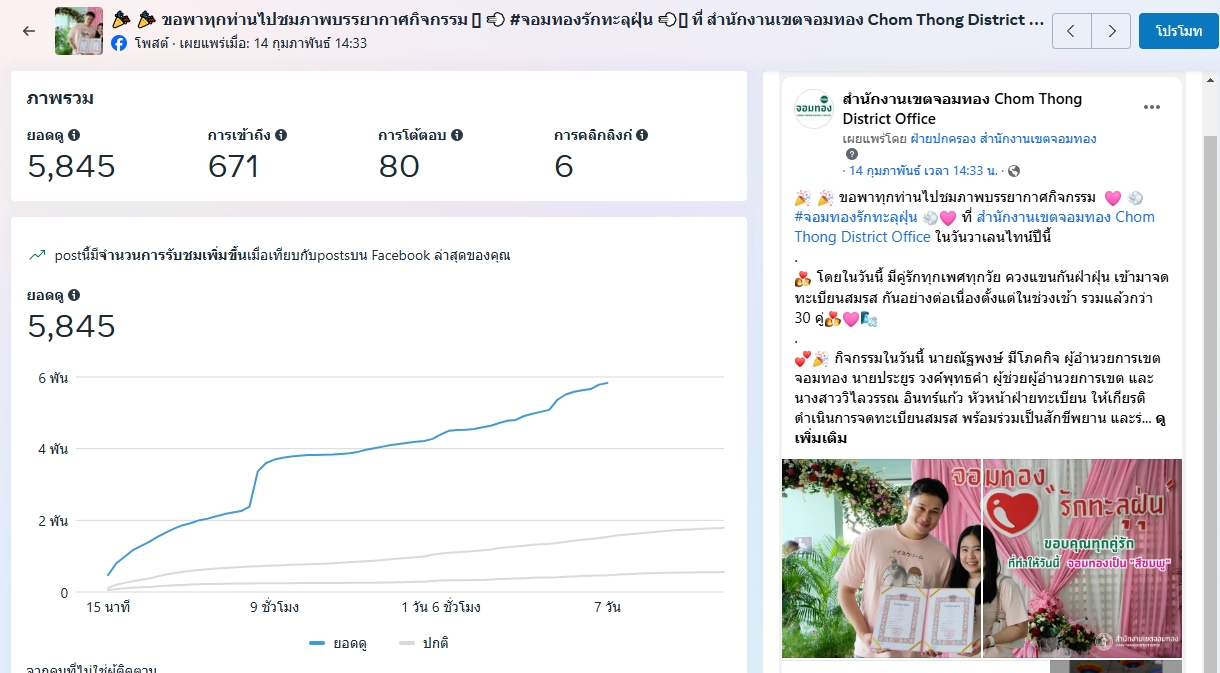Open the pink รักทะลุฝุ่น banner image
1220x673 pixels.
[x=1083, y=558]
